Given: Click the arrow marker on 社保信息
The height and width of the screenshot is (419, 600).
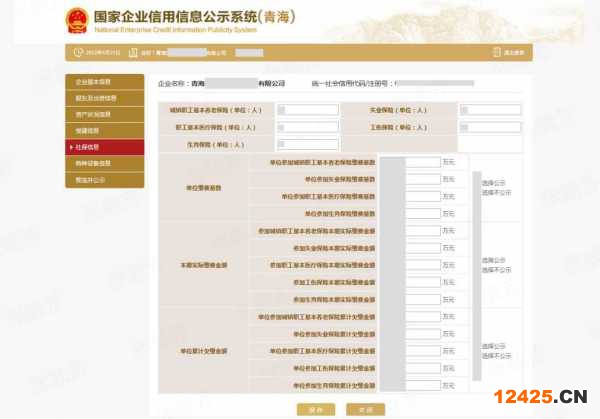Looking at the screenshot, I should click(71, 147).
